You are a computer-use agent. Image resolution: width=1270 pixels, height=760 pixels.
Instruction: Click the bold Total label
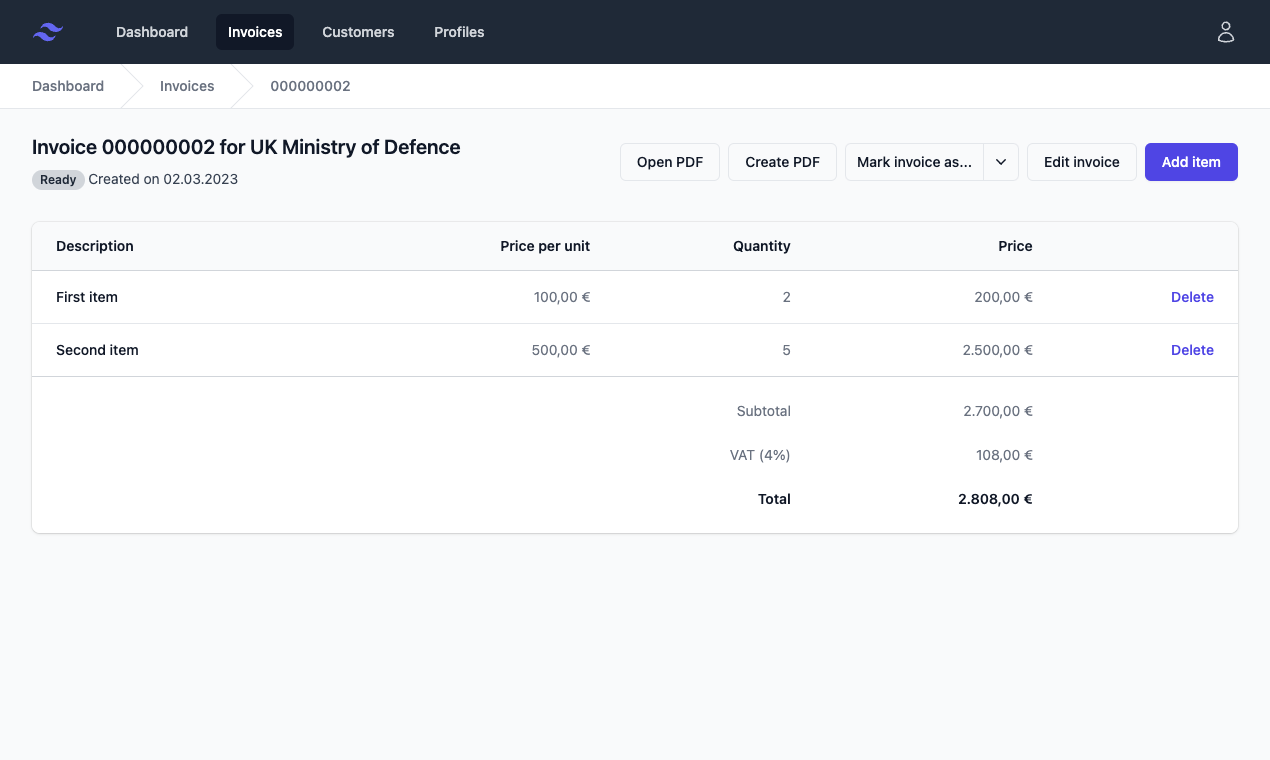(774, 499)
